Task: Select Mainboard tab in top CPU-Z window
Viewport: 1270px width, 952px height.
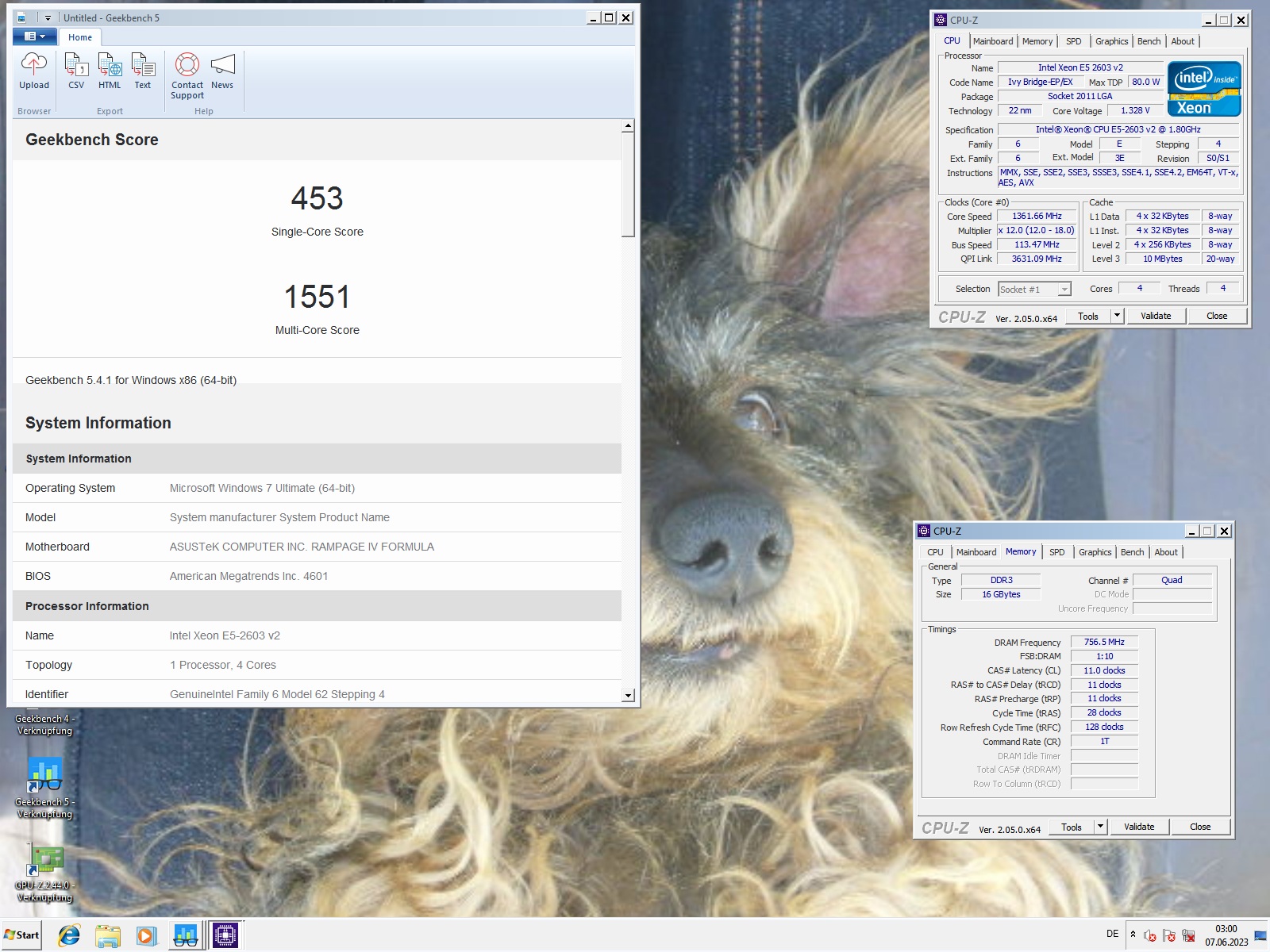Action: click(993, 41)
